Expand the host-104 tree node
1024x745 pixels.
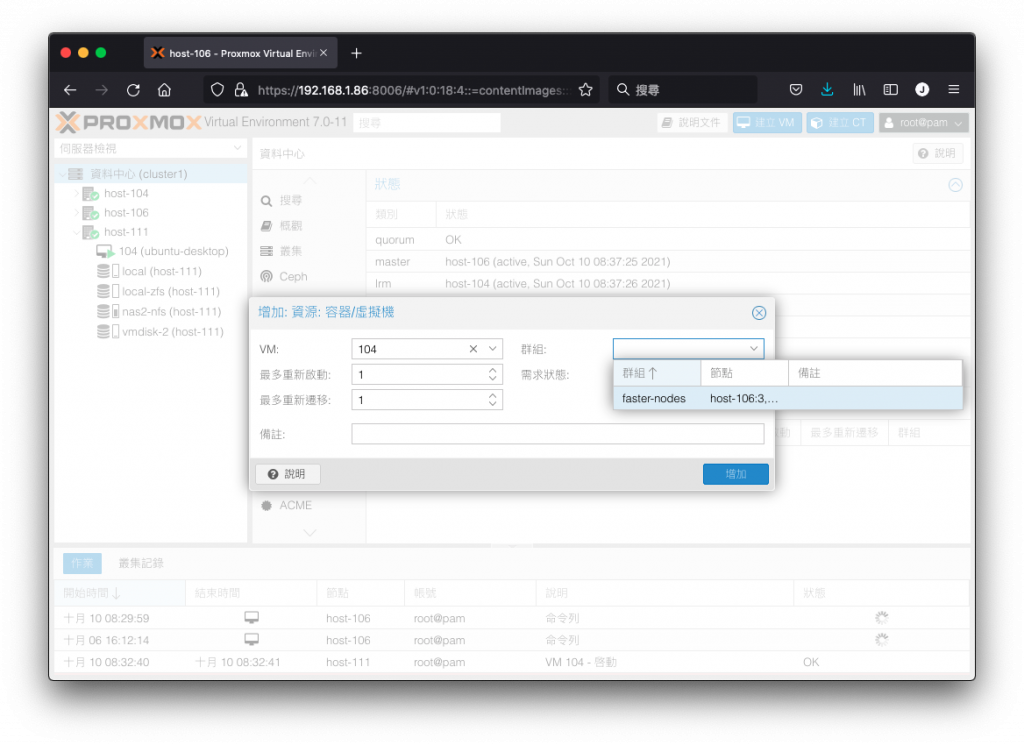(x=76, y=193)
